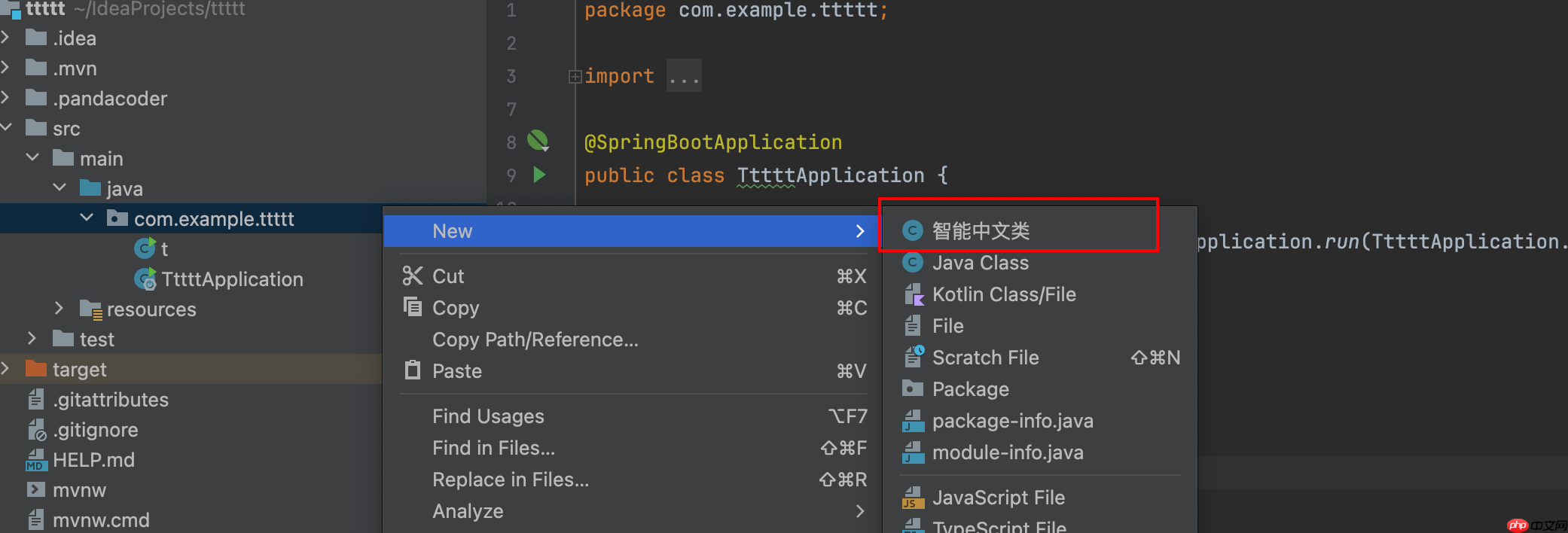Screen dimensions: 1568x533
Task: Open the Analyze submenu
Action: point(467,511)
